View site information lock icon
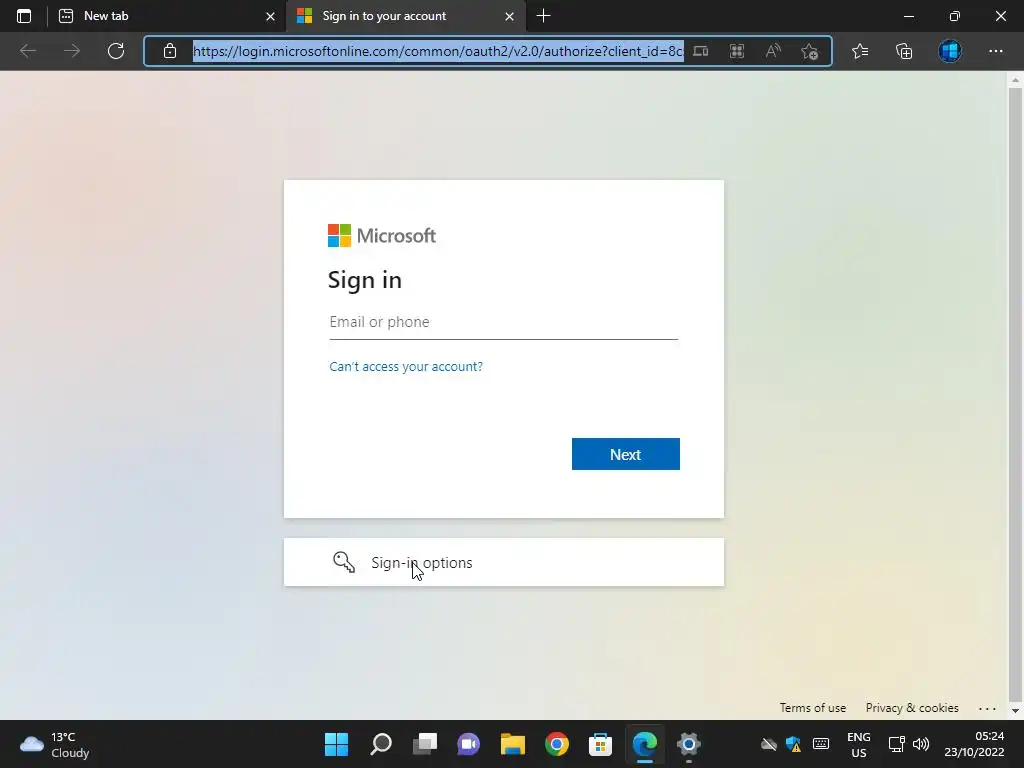The image size is (1024, 768). 170,51
